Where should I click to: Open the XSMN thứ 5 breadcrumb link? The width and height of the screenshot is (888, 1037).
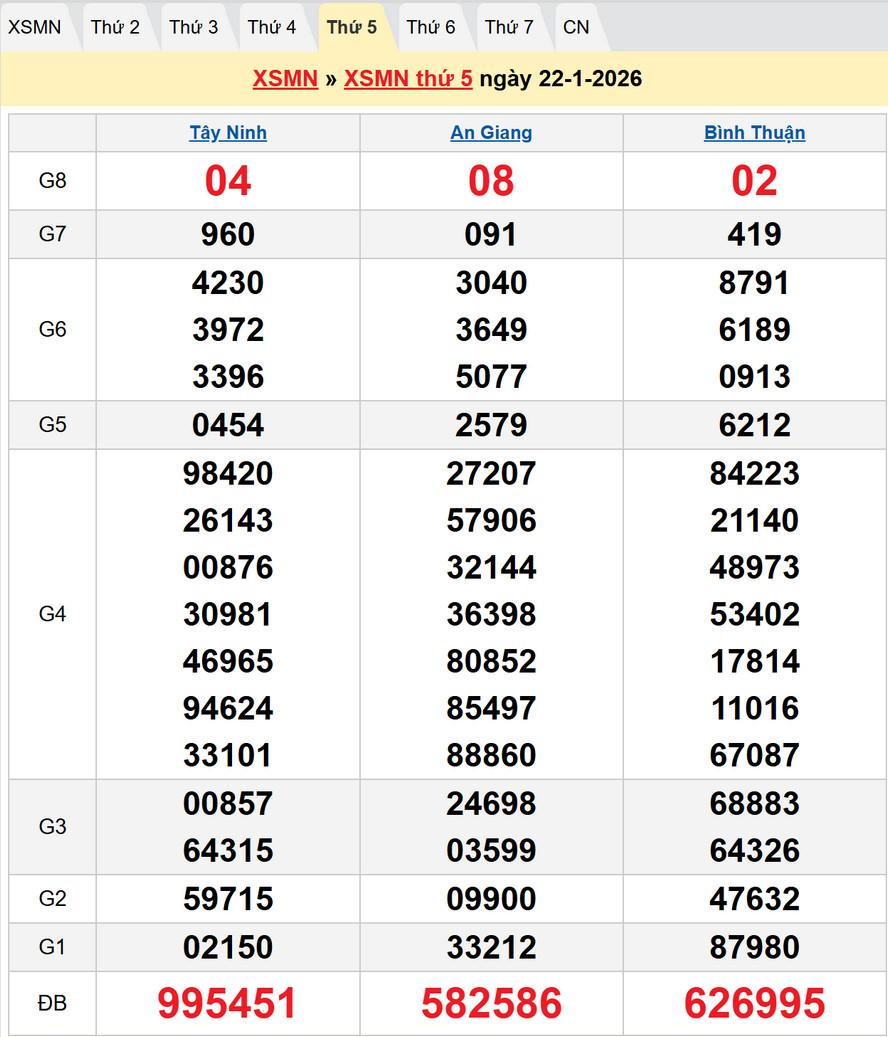(408, 79)
